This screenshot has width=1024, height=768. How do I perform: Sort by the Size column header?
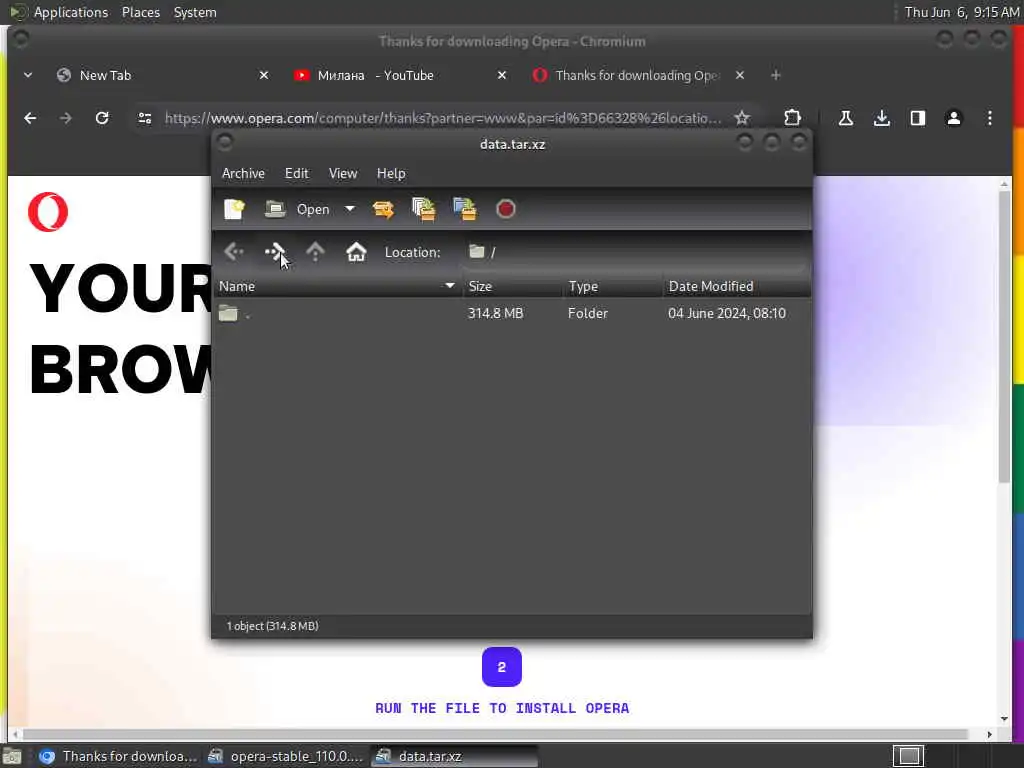pos(513,286)
